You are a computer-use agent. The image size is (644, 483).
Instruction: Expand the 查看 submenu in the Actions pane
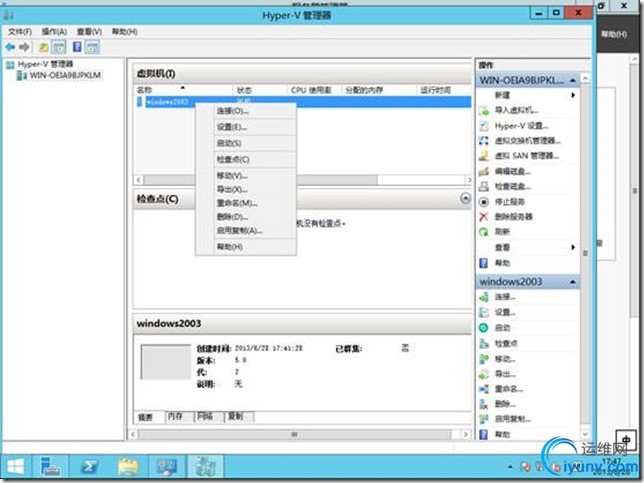573,247
